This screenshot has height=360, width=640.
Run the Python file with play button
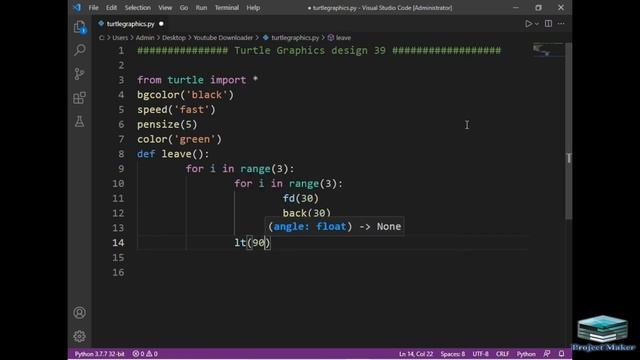point(529,24)
